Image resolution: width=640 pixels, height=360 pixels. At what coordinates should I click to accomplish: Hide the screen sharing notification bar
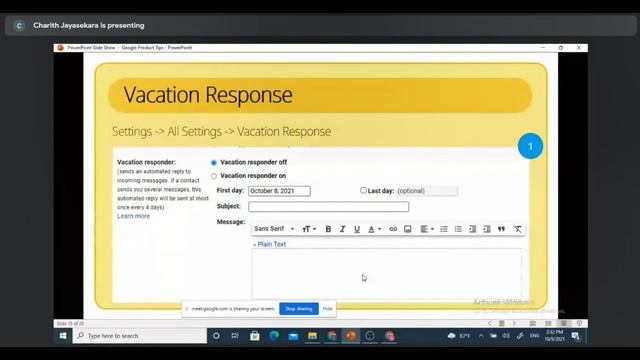(x=327, y=309)
